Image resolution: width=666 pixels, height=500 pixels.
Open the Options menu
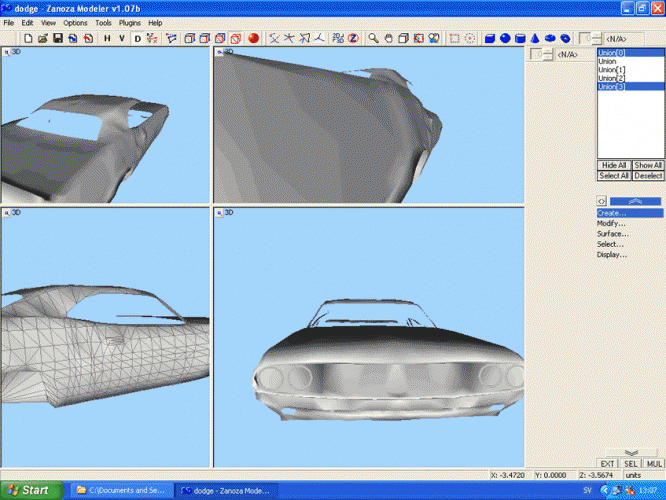[x=75, y=22]
